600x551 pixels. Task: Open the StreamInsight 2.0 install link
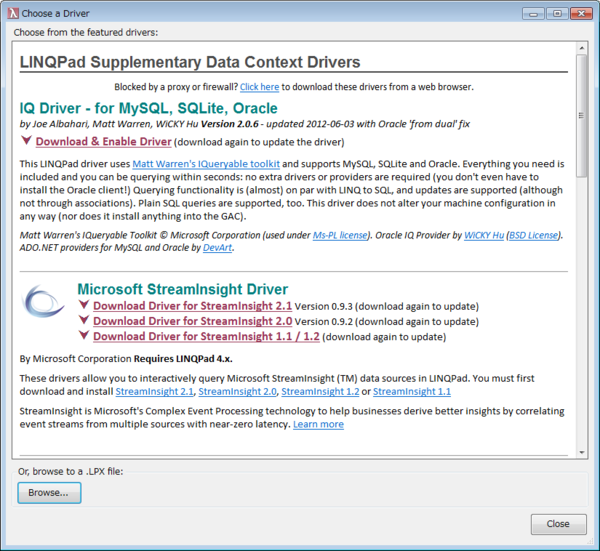(238, 392)
